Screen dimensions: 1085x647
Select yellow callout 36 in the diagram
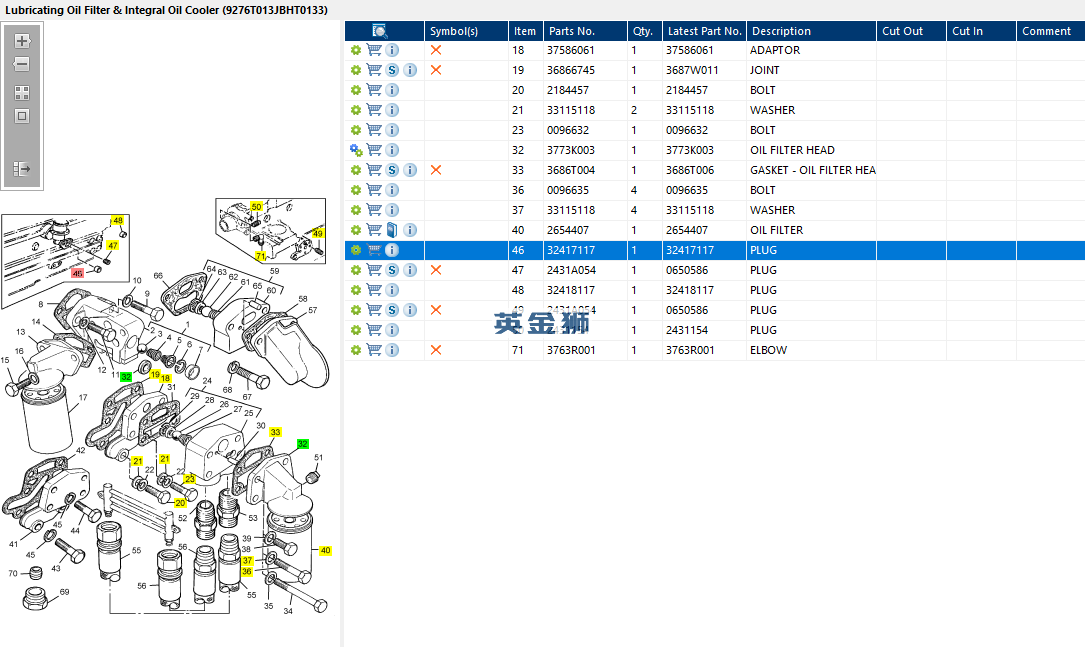click(246, 572)
